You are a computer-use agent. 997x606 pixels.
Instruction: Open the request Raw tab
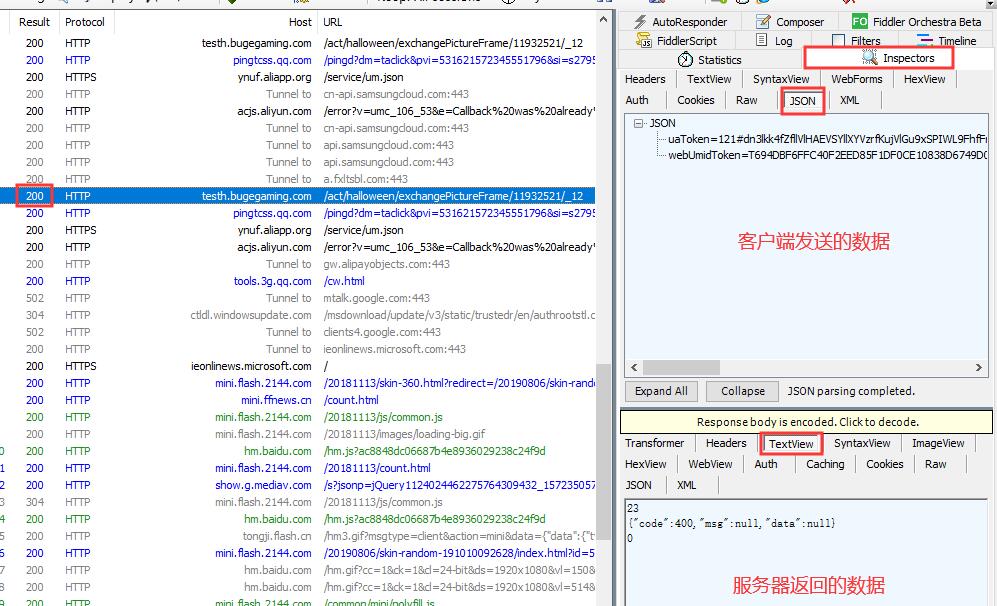click(x=746, y=100)
